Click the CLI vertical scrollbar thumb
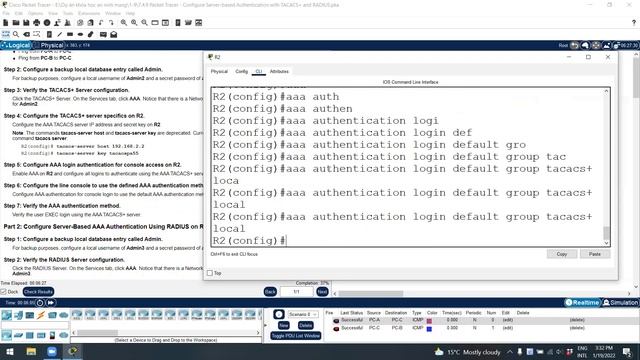Image resolution: width=640 pixels, height=360 pixels. pos(606,233)
